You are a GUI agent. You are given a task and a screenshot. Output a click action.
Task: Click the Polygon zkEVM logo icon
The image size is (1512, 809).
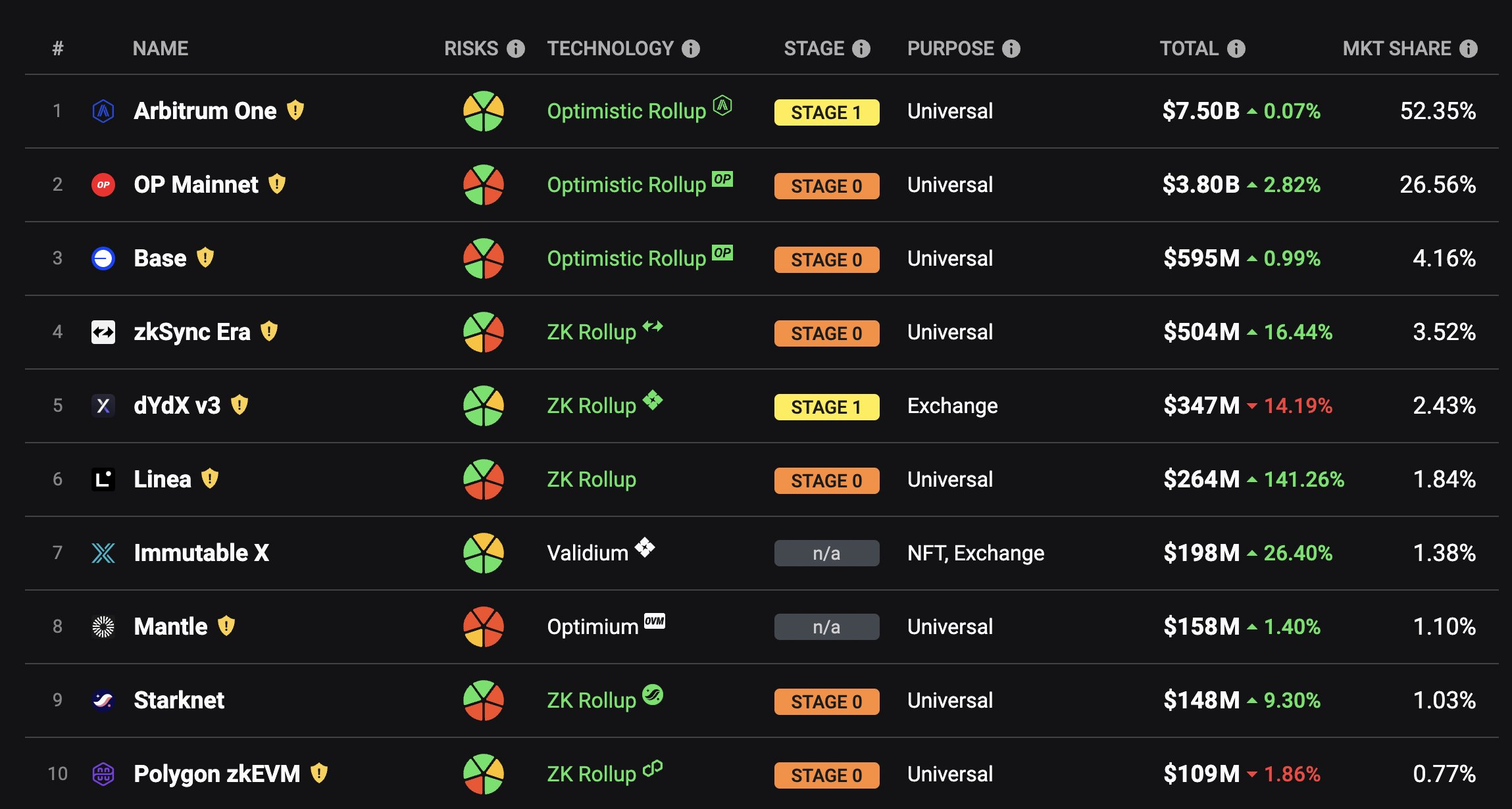[103, 774]
